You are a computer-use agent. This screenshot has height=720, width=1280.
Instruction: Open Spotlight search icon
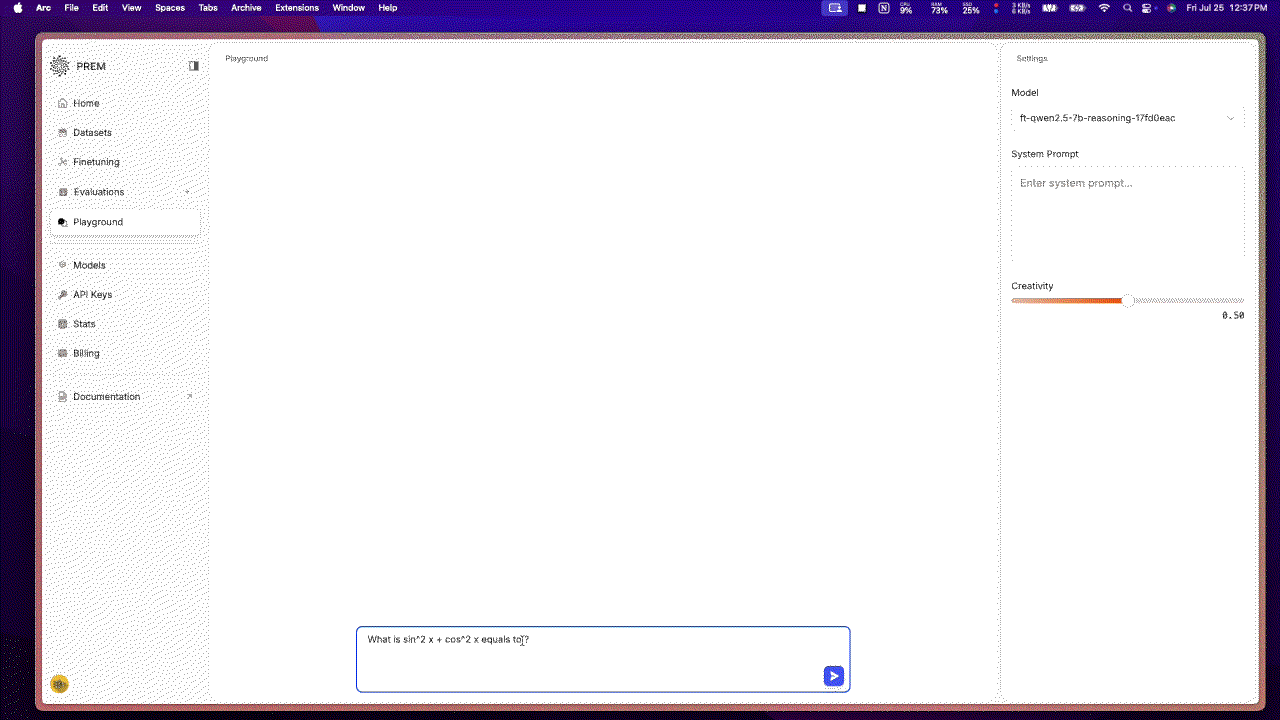(1128, 8)
